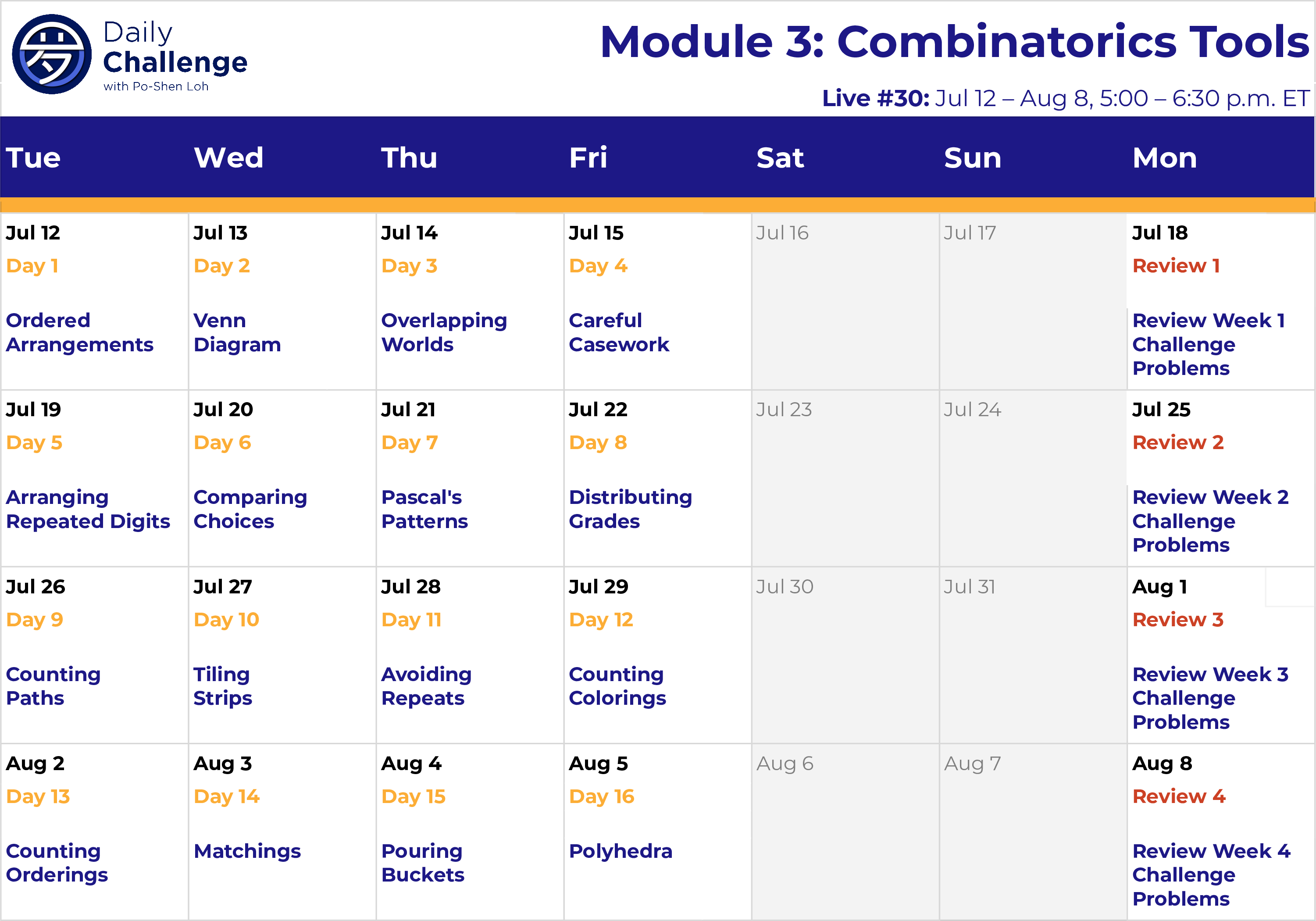Click the Module 3: Combinatorics Tools title

954,42
